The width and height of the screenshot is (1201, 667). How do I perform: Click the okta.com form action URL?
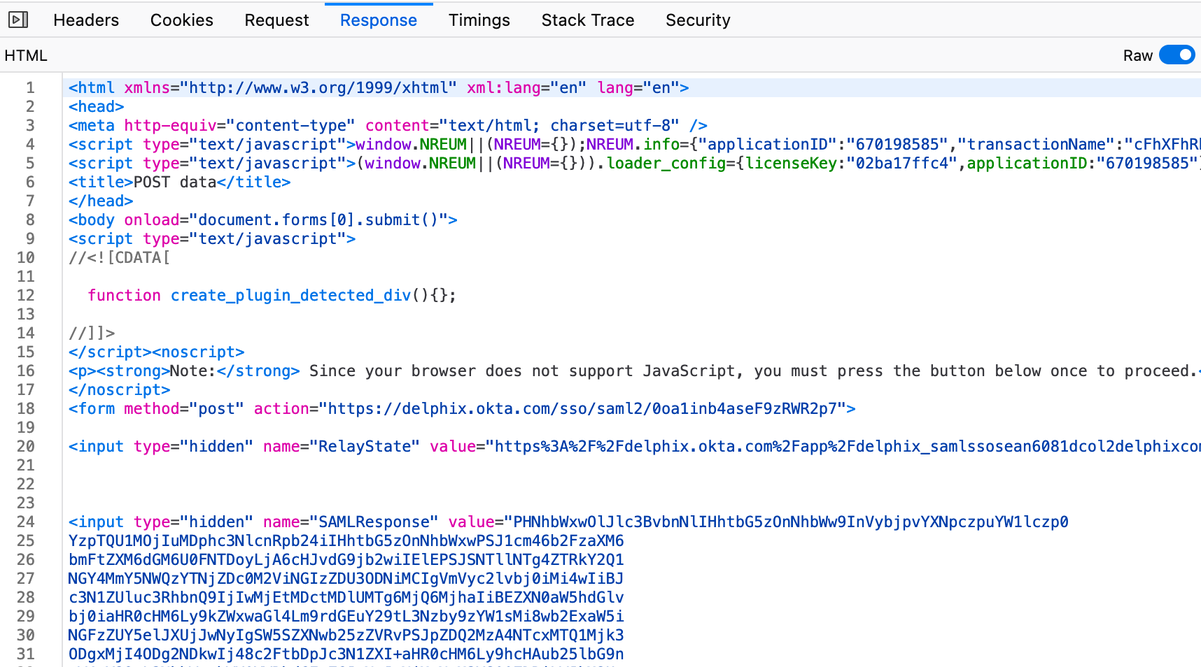click(587, 409)
